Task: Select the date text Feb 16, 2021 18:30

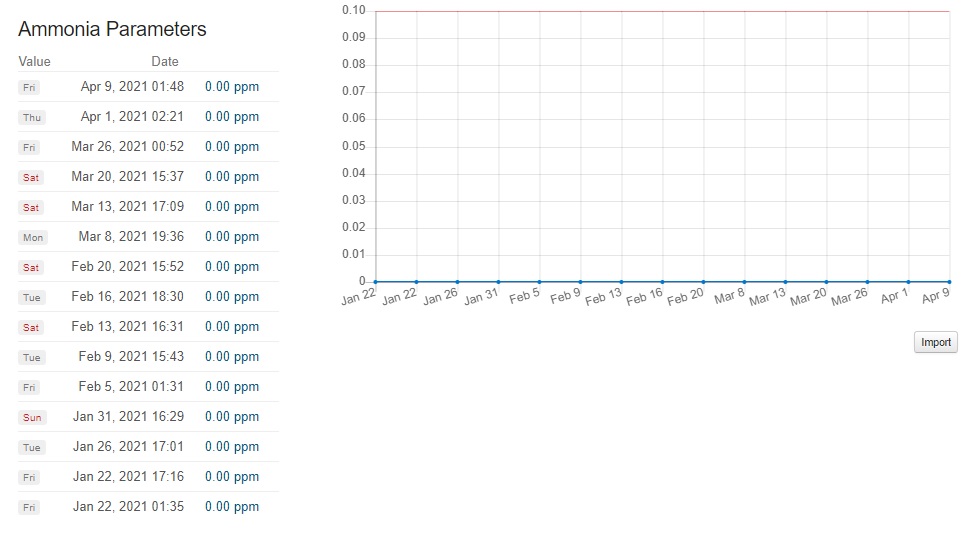Action: (x=128, y=297)
